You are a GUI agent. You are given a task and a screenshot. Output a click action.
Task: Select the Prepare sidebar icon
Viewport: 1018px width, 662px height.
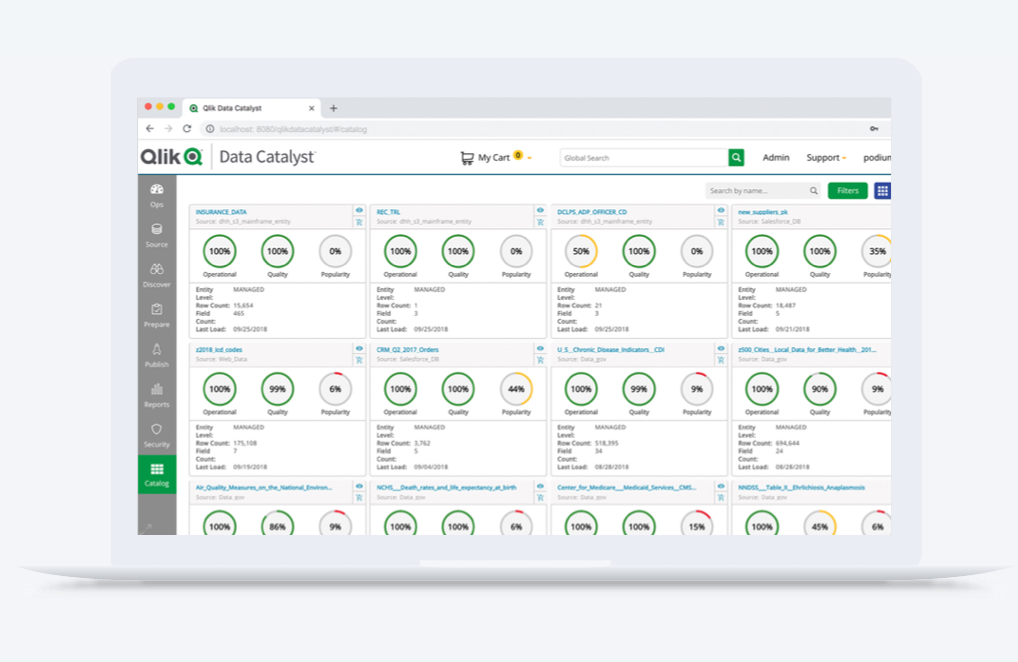click(156, 315)
